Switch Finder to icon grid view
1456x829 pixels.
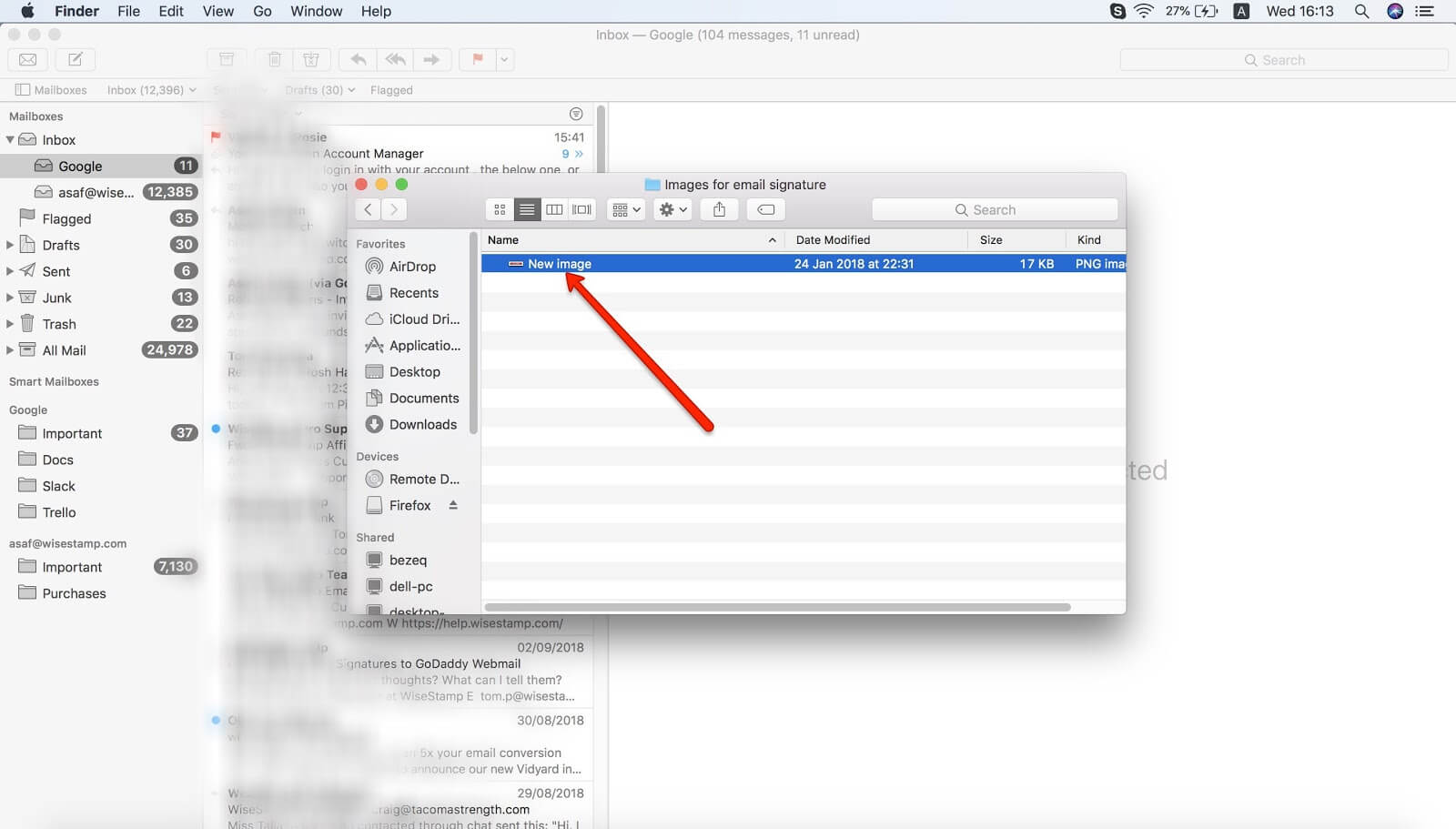point(499,209)
